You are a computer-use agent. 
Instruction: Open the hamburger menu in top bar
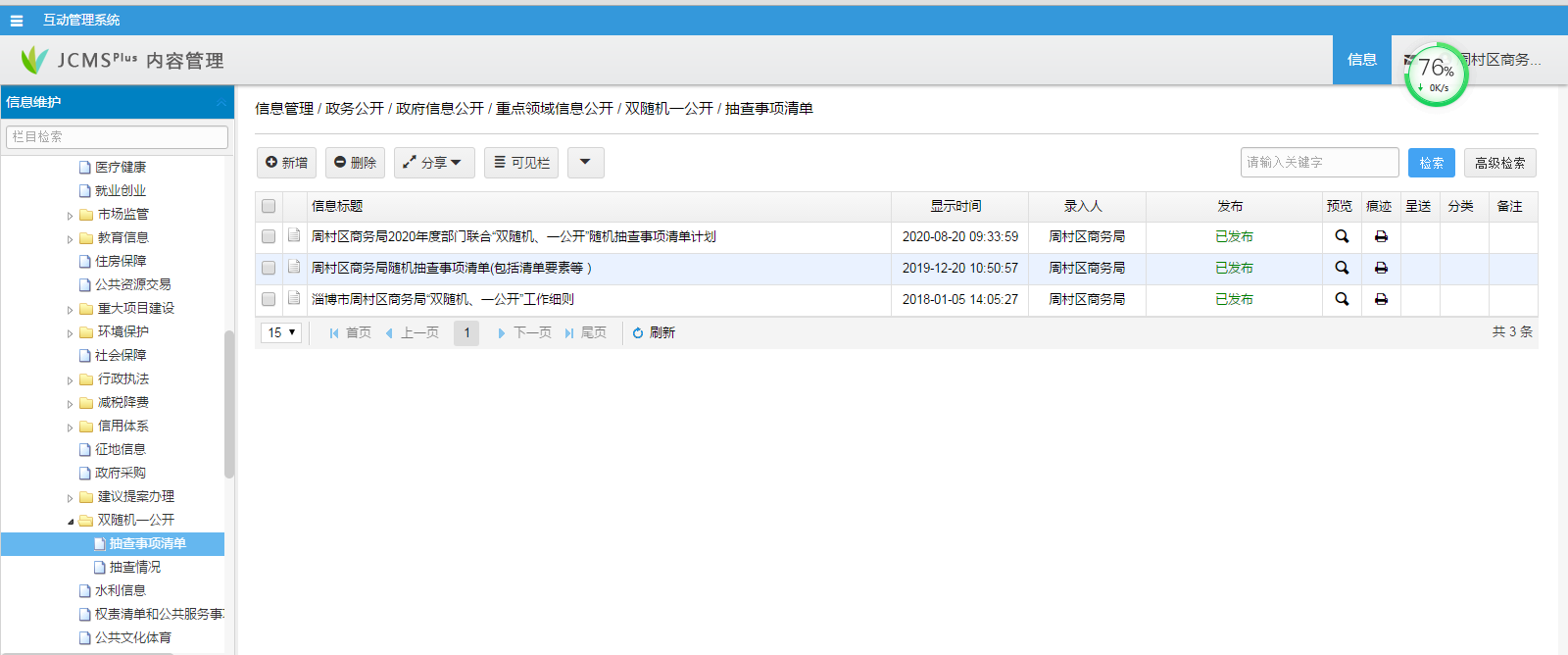pyautogui.click(x=17, y=21)
